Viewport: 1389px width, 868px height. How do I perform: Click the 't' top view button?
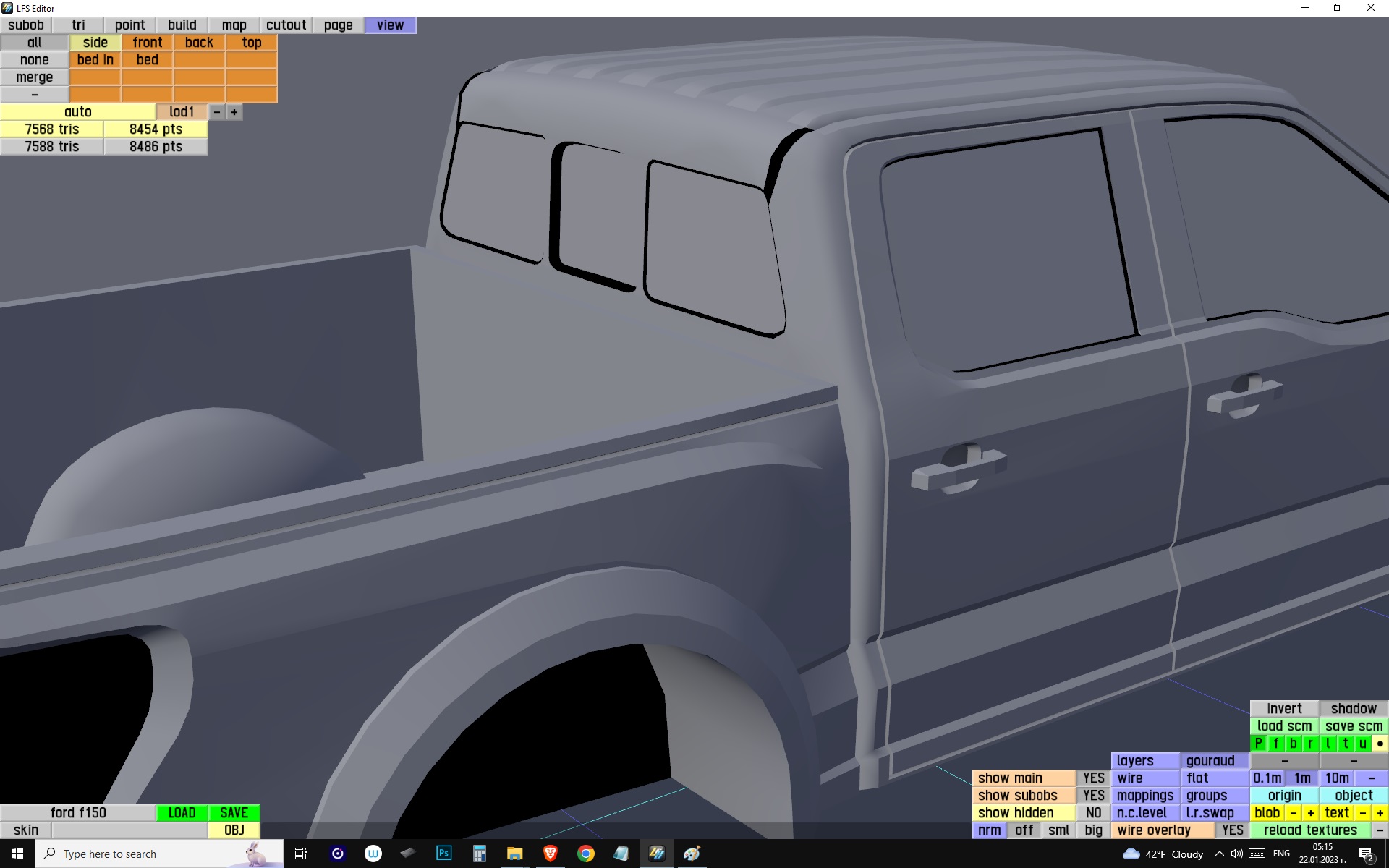pos(1345,743)
